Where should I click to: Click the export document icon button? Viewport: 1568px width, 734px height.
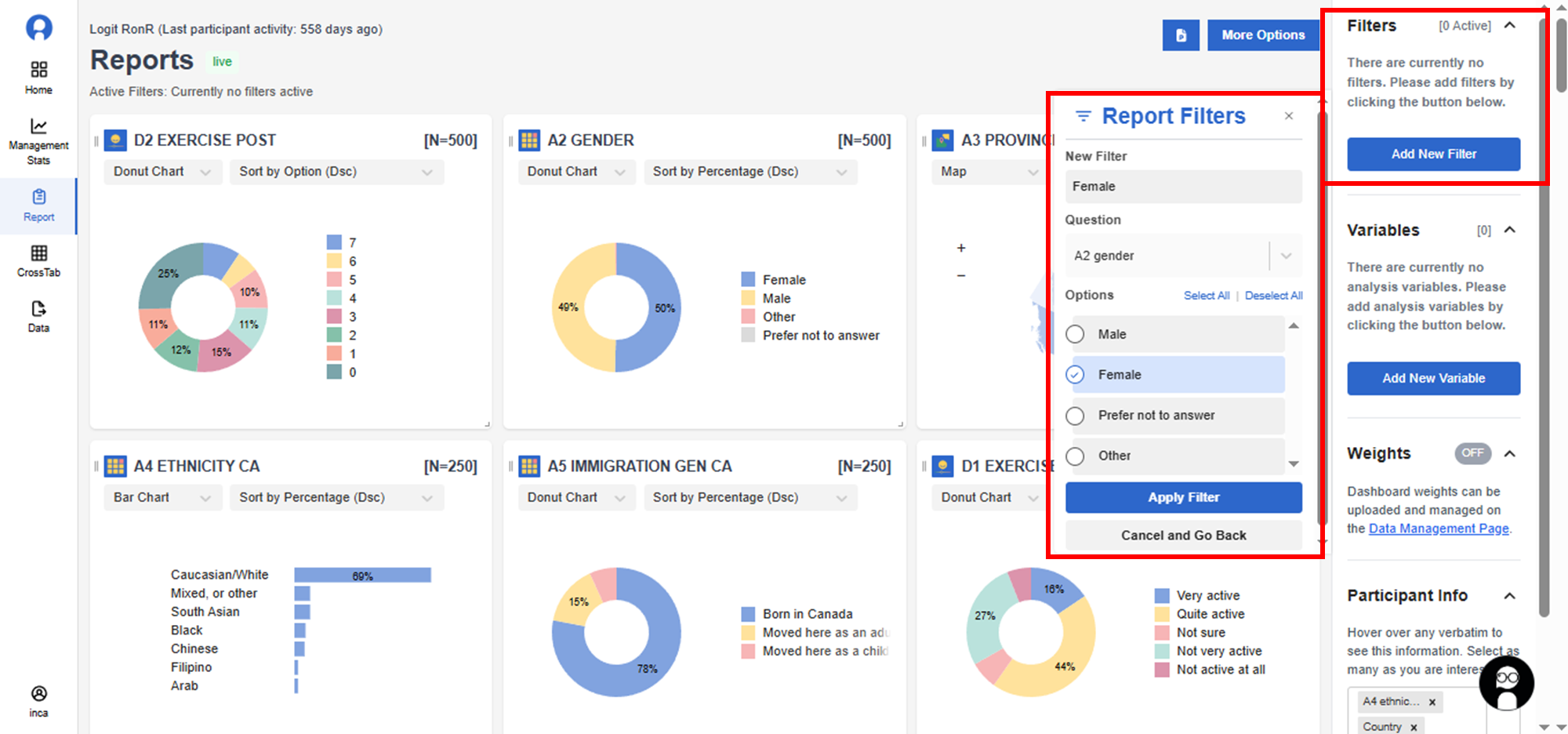click(1180, 35)
